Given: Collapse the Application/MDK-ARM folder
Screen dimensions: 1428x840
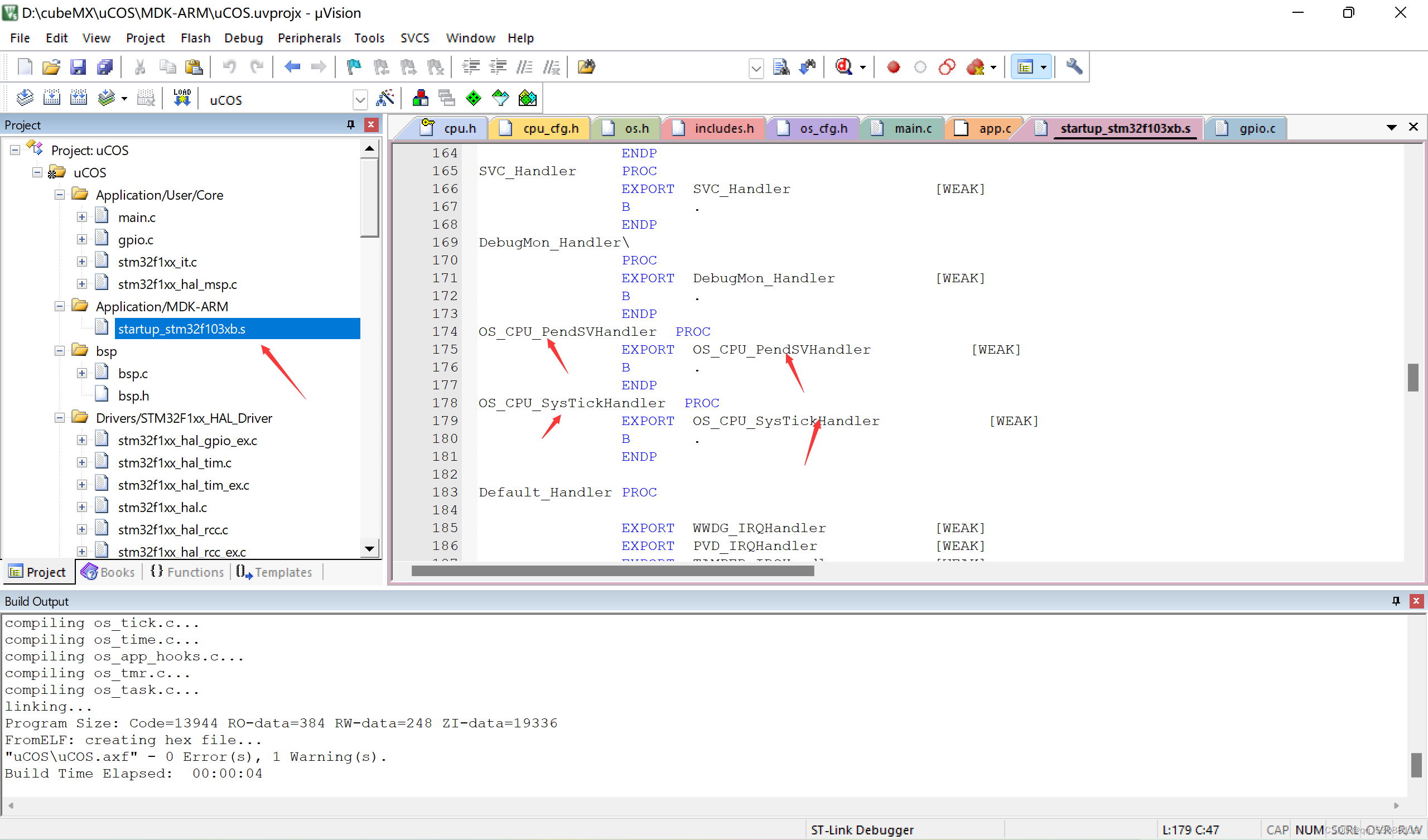Looking at the screenshot, I should point(60,306).
